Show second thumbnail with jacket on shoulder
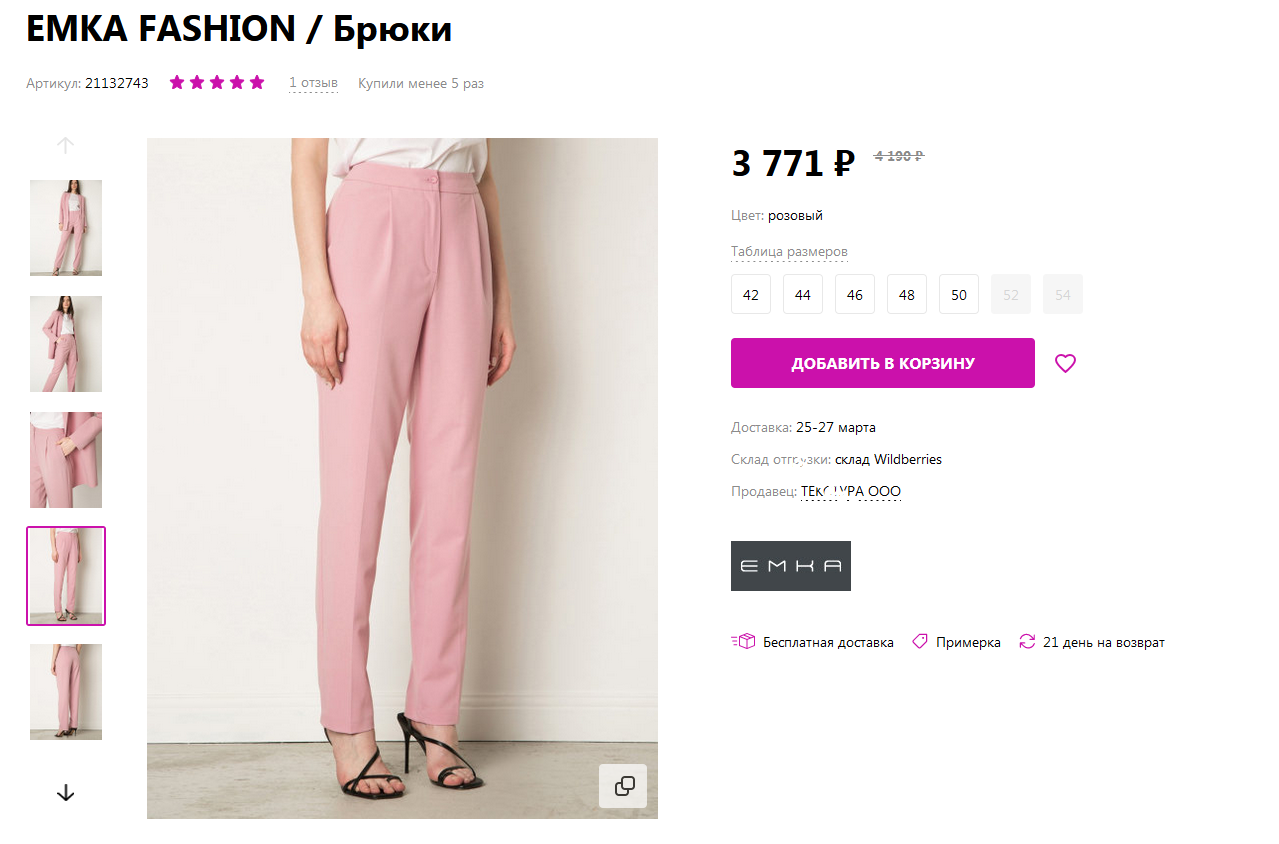The width and height of the screenshot is (1279, 844). pos(66,344)
